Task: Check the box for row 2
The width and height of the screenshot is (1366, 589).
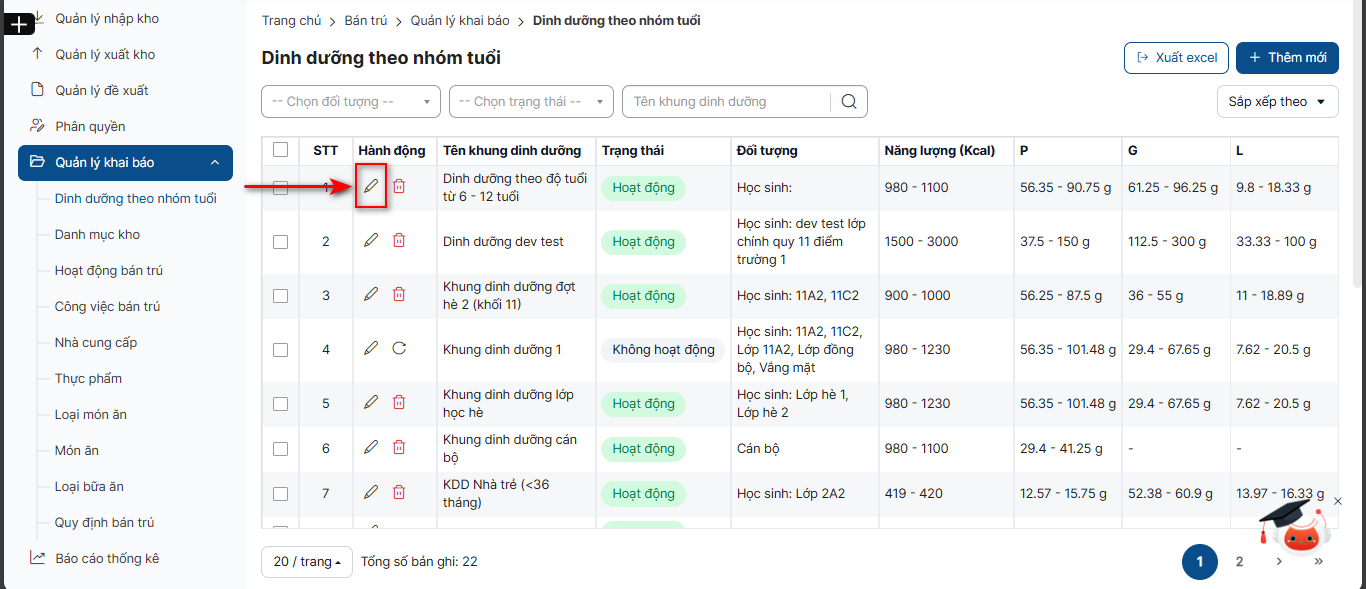Action: [x=280, y=241]
